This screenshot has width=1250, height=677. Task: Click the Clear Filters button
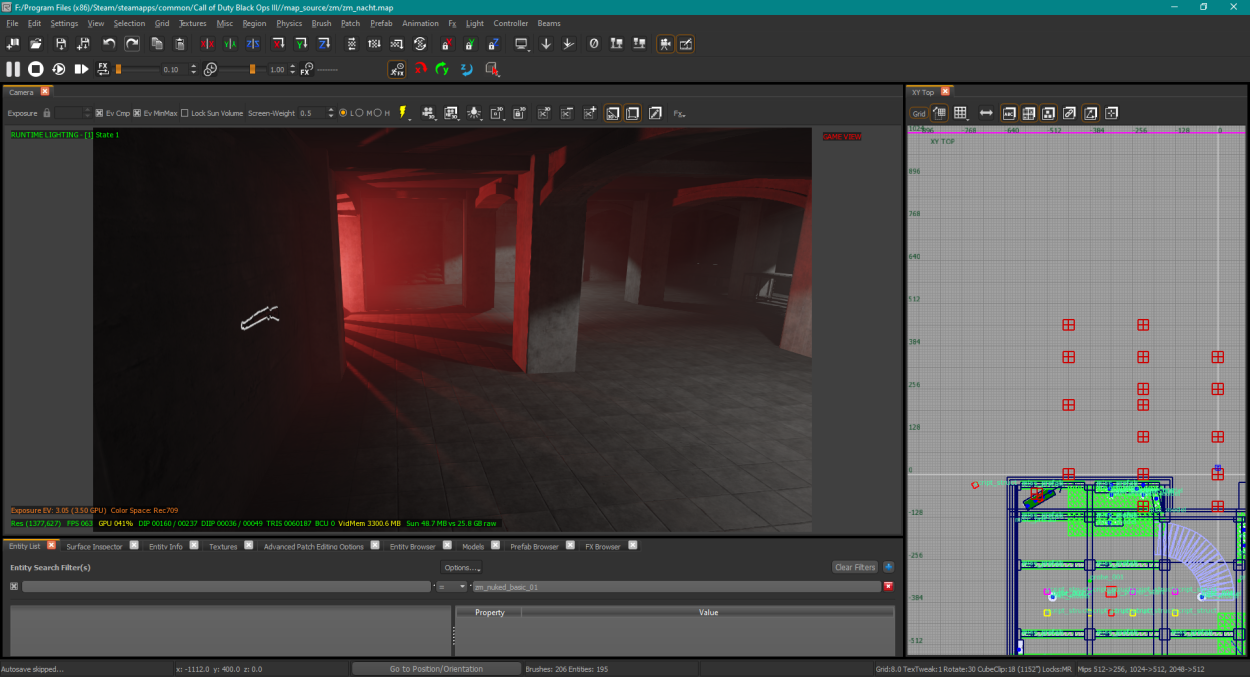pyautogui.click(x=854, y=567)
